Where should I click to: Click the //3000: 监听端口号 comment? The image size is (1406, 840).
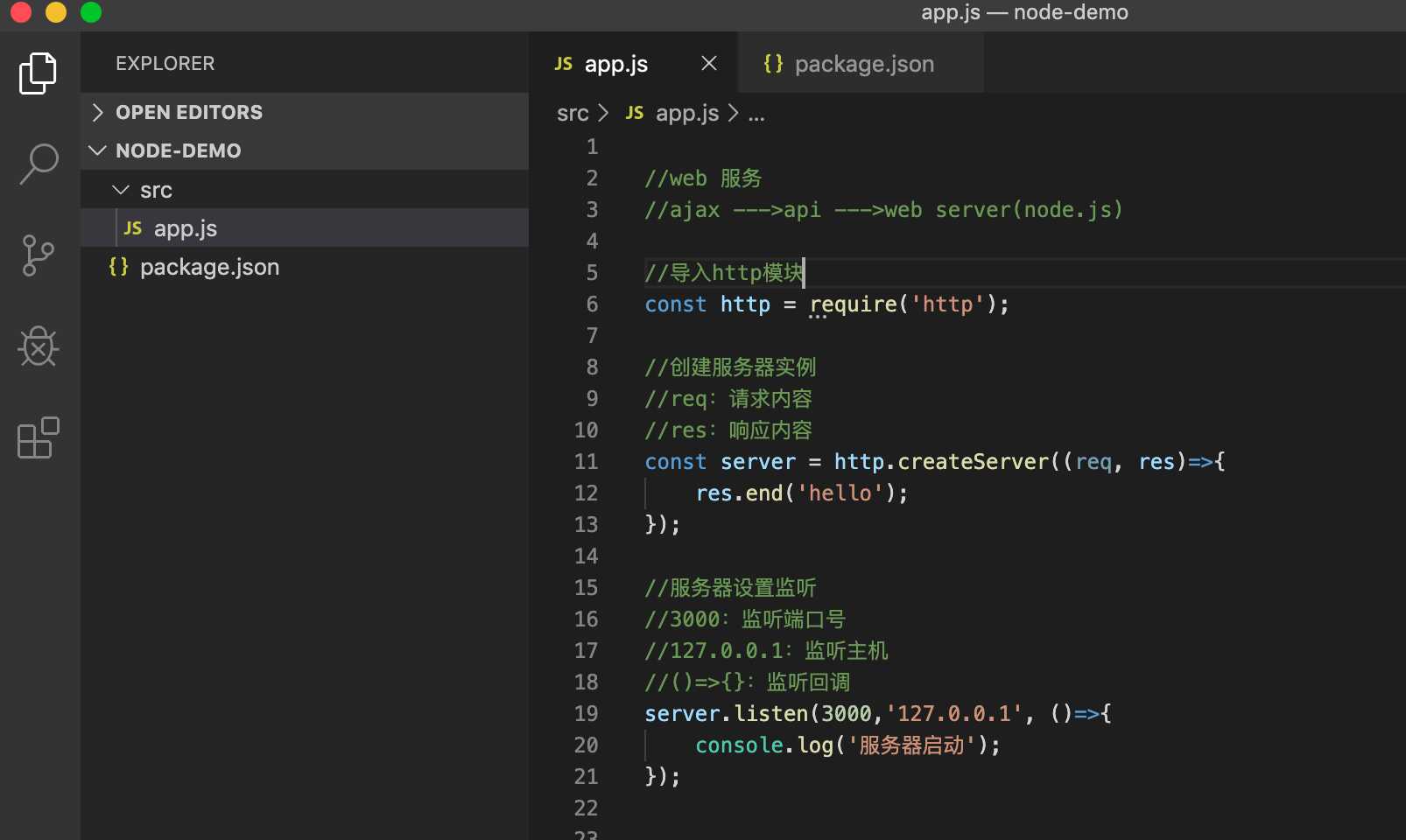tap(745, 619)
